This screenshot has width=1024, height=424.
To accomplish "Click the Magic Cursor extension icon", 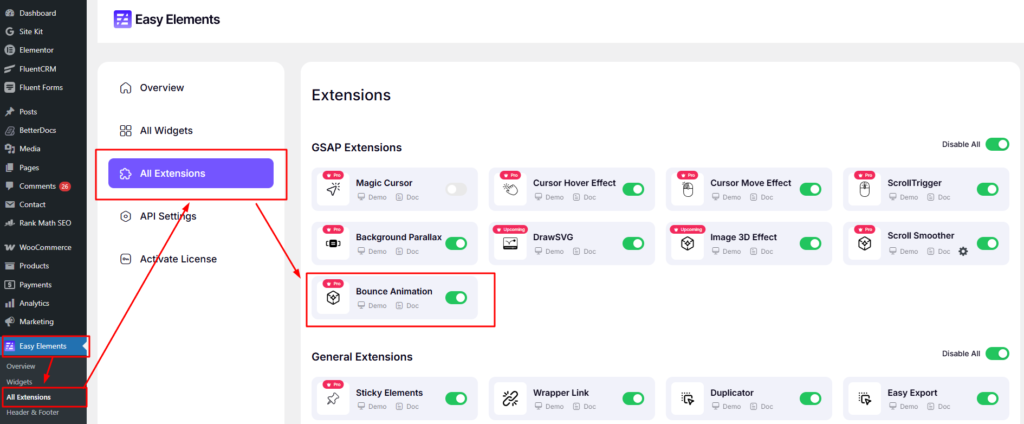I will coord(332,189).
